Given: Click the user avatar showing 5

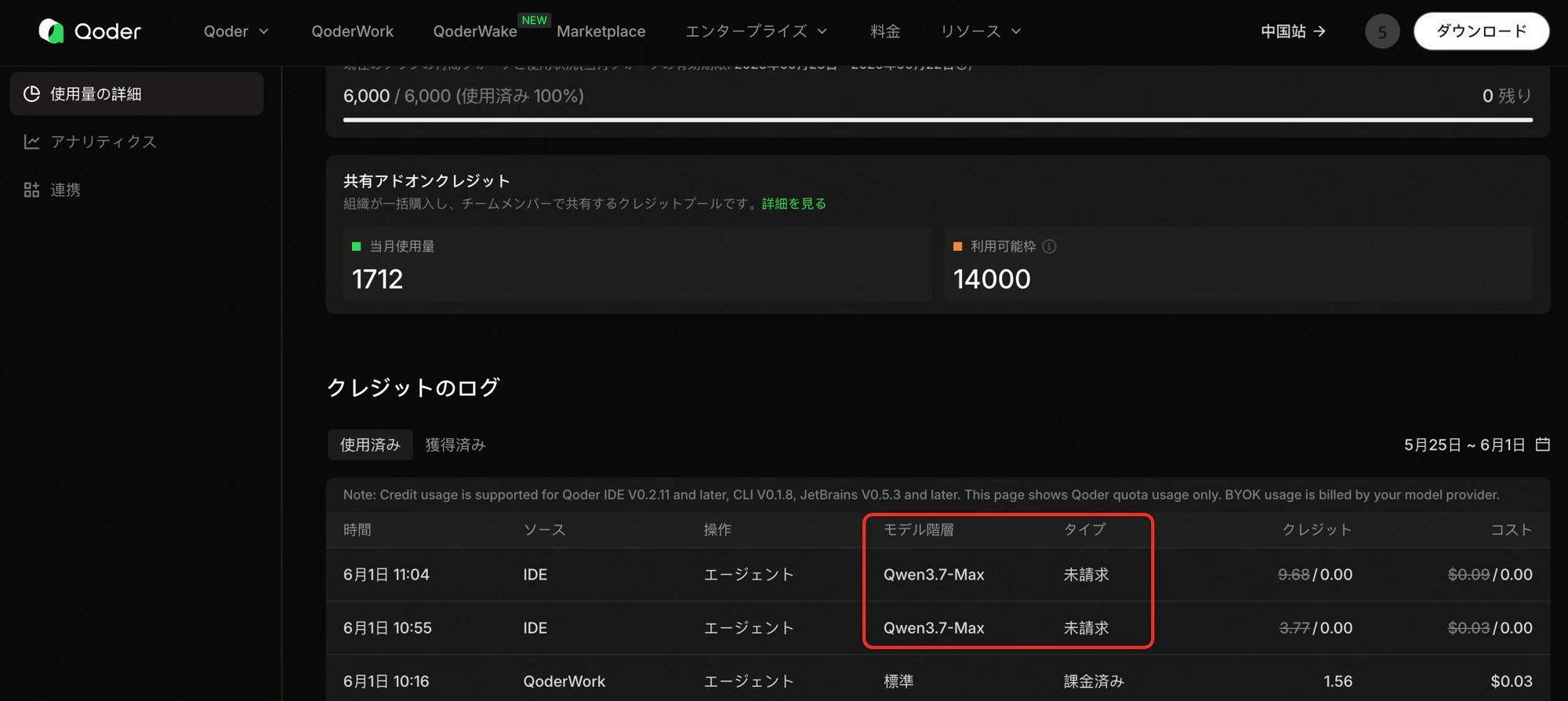Looking at the screenshot, I should (1382, 31).
